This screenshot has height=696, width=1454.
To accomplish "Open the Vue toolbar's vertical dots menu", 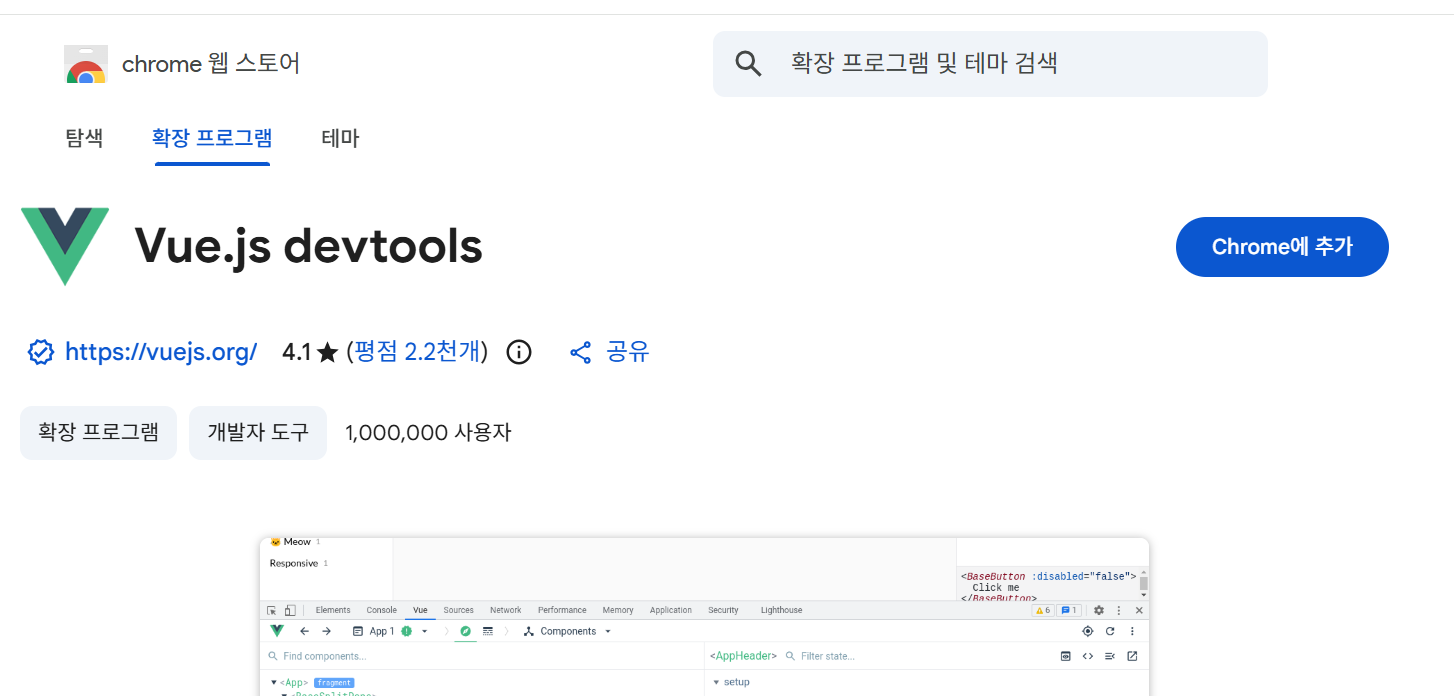I will tap(1132, 631).
